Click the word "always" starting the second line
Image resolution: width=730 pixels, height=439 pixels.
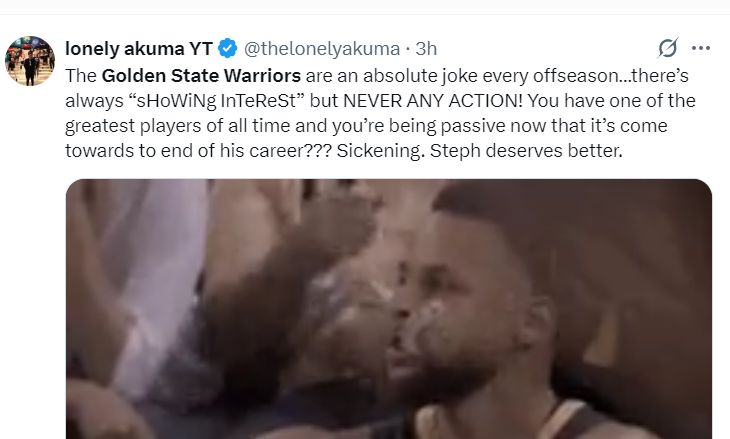91,100
